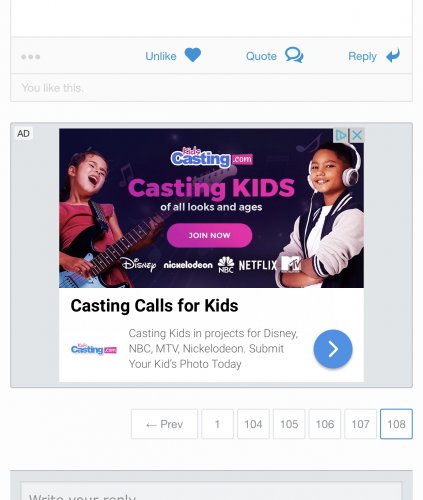The width and height of the screenshot is (423, 500).
Task: Go to the previous page with Prev
Action: pos(164,424)
